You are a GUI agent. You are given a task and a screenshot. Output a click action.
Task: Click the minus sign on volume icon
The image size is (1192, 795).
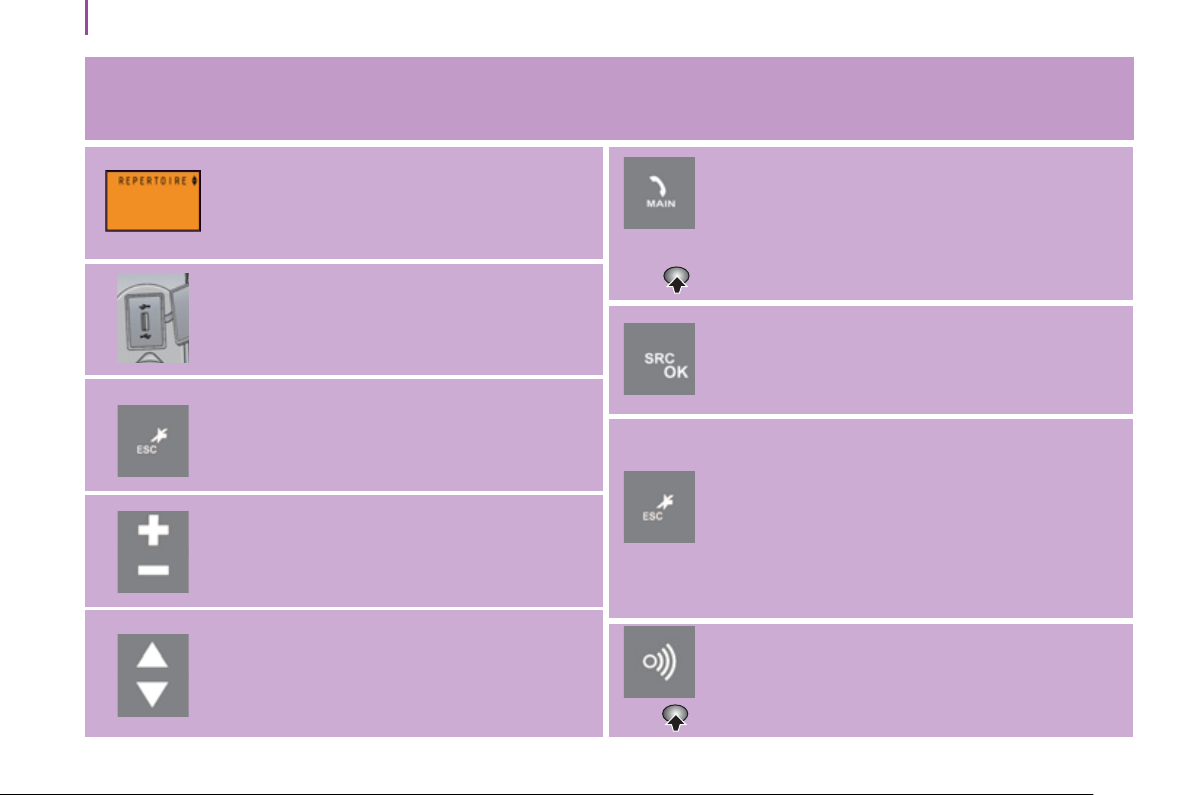pyautogui.click(x=153, y=570)
